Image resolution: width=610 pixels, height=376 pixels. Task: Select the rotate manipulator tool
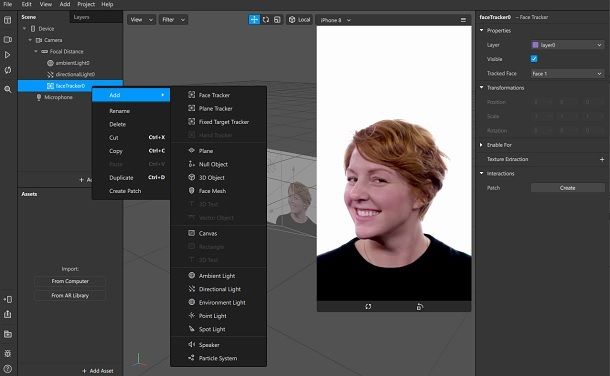[x=266, y=19]
